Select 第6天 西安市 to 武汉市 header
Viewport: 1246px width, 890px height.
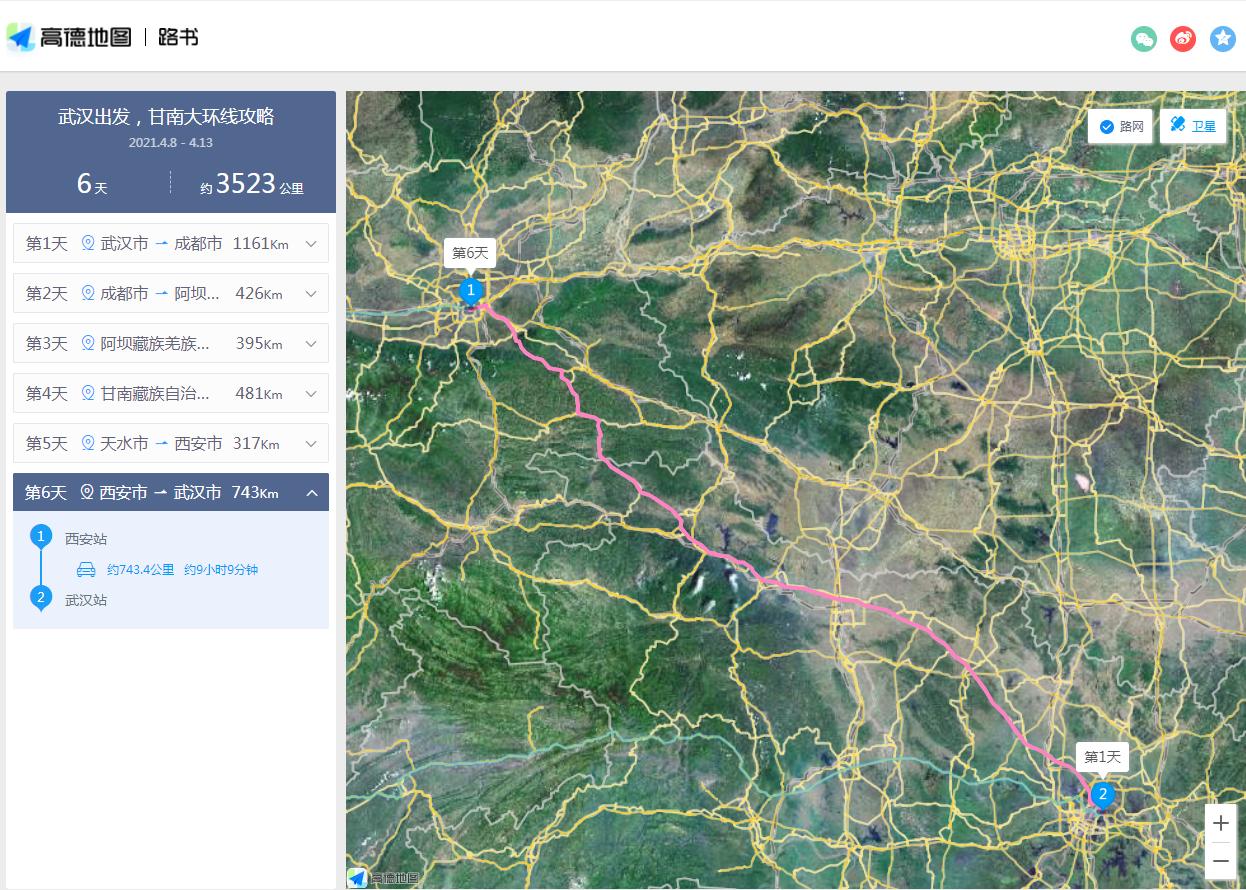tap(171, 492)
